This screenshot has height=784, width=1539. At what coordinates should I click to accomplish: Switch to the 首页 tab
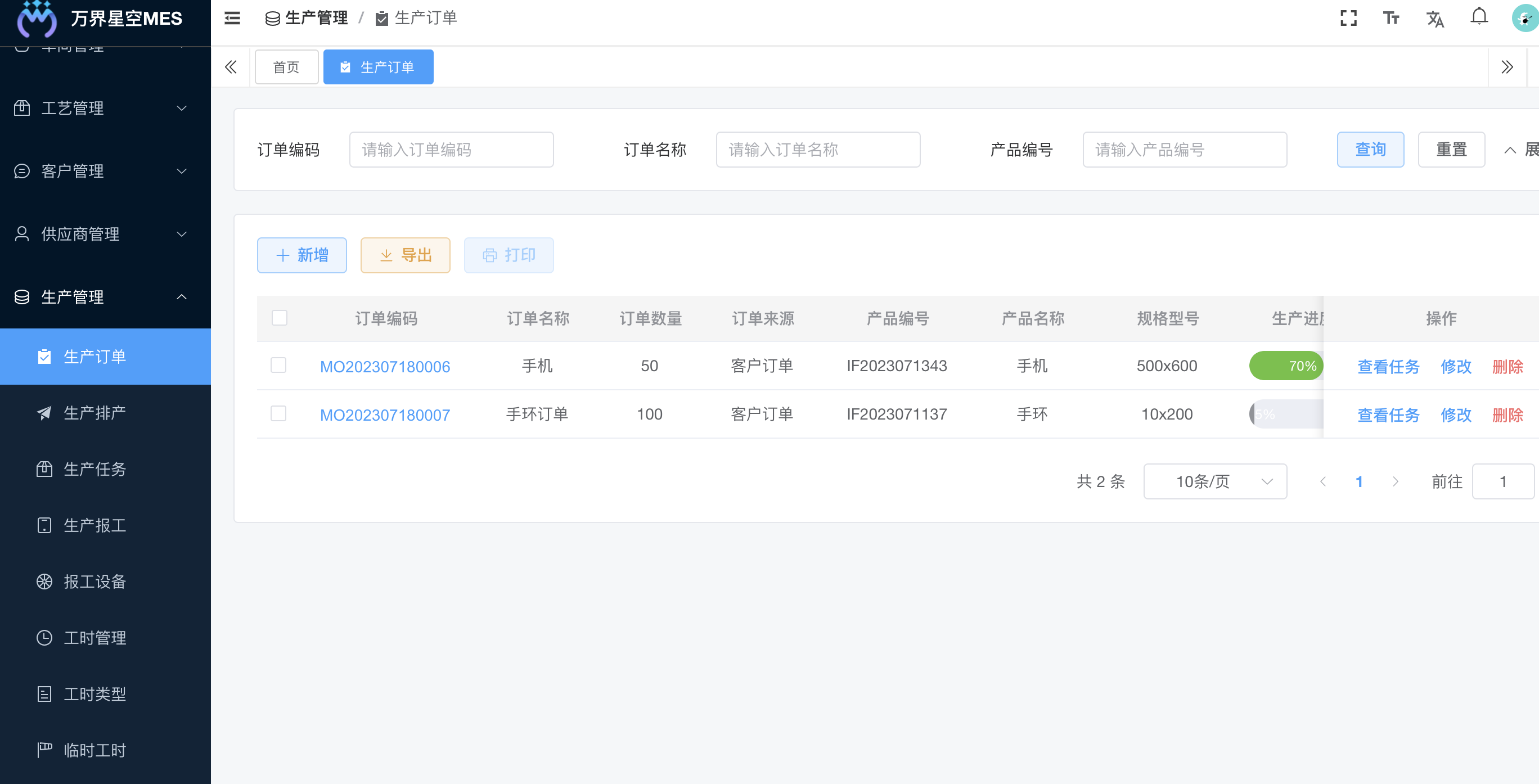[286, 67]
